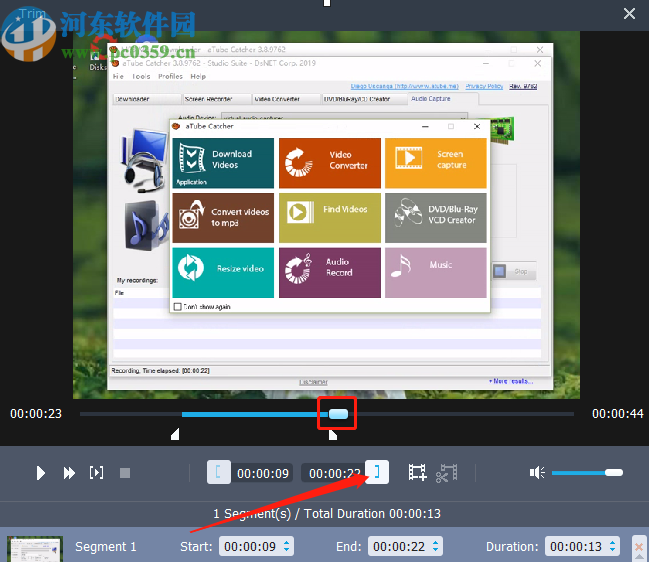Switch to the Video Converter tab

286,99
